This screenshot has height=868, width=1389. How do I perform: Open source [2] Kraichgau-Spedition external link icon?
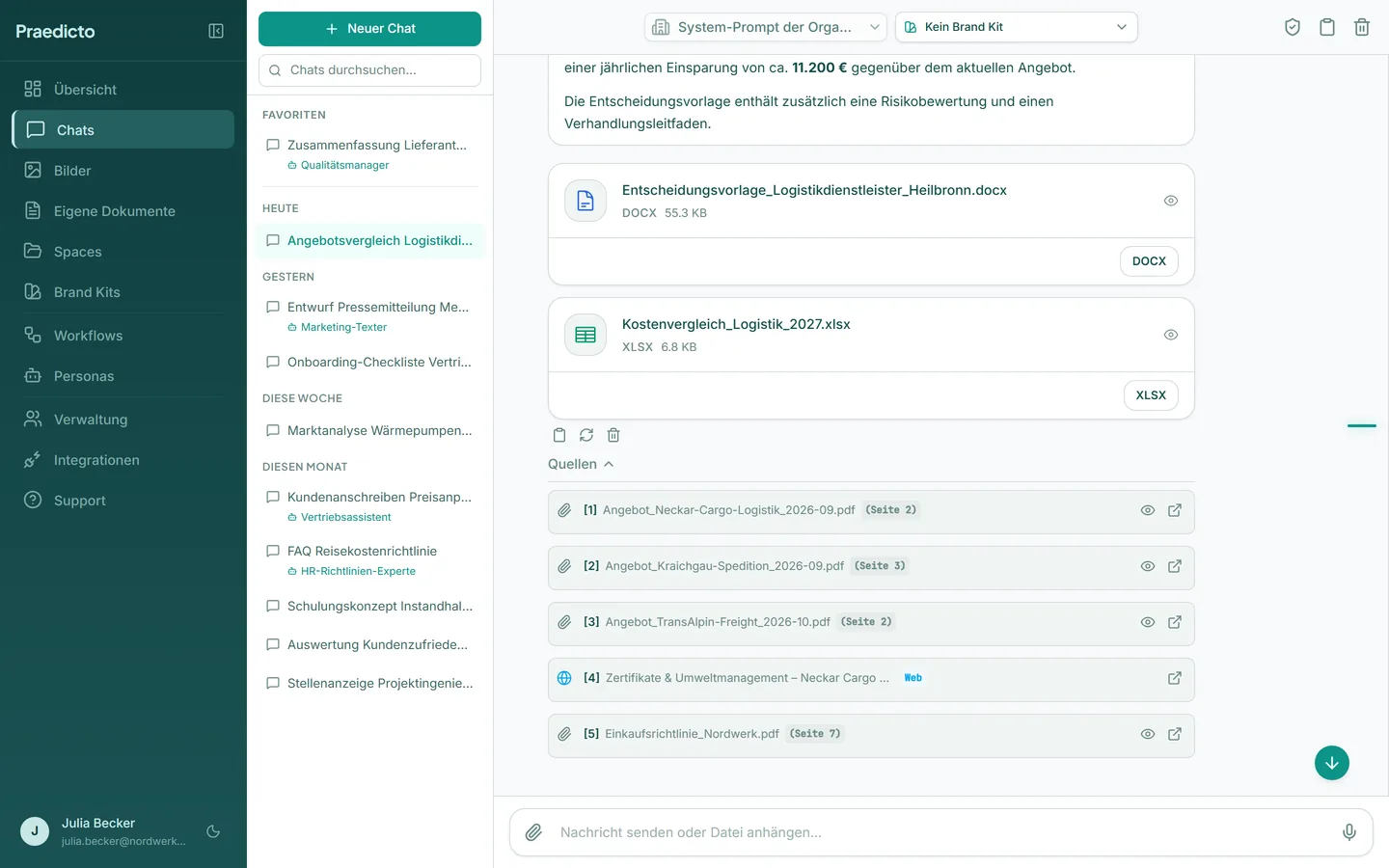[1175, 566]
